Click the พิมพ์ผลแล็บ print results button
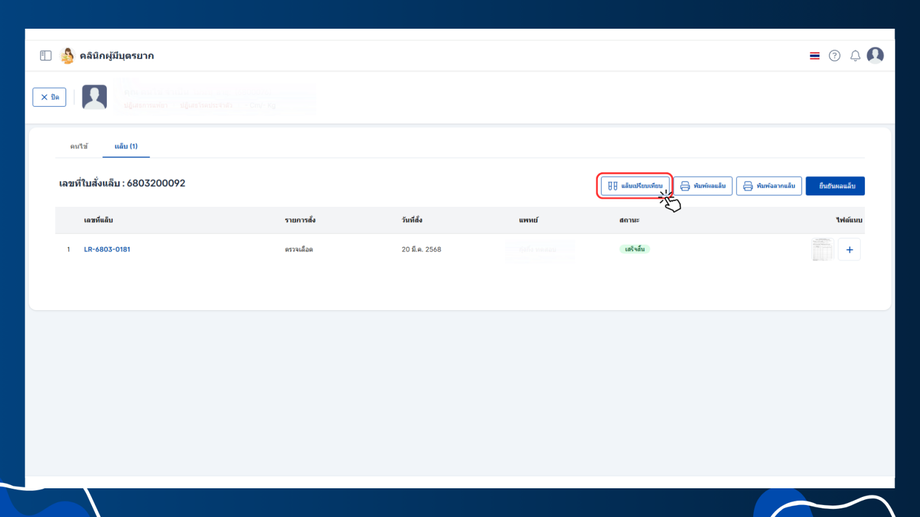Screen dimensions: 920x517 [703, 186]
